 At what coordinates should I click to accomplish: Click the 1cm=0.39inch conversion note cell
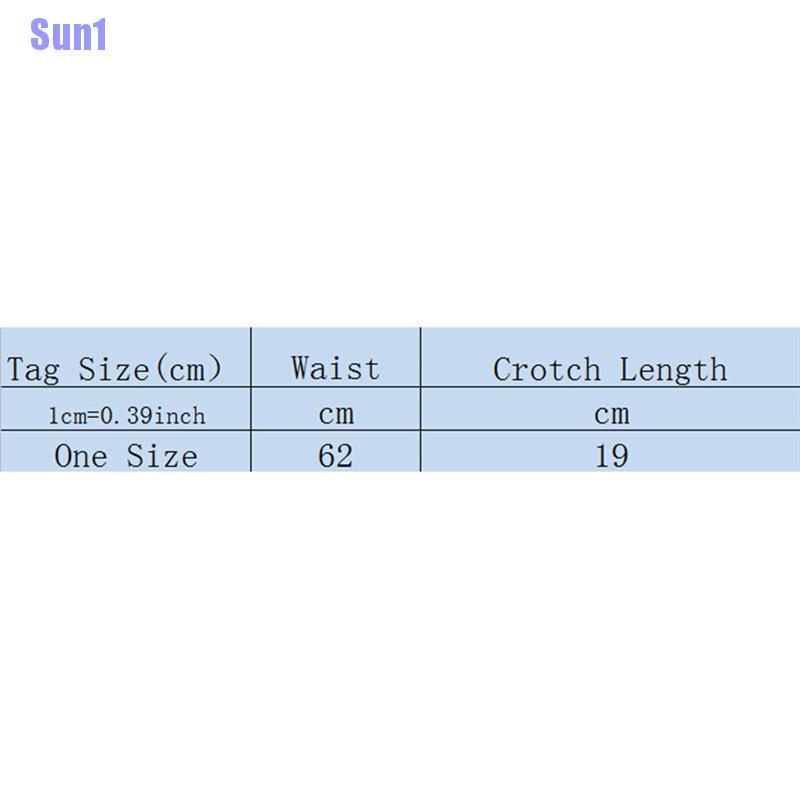[127, 415]
